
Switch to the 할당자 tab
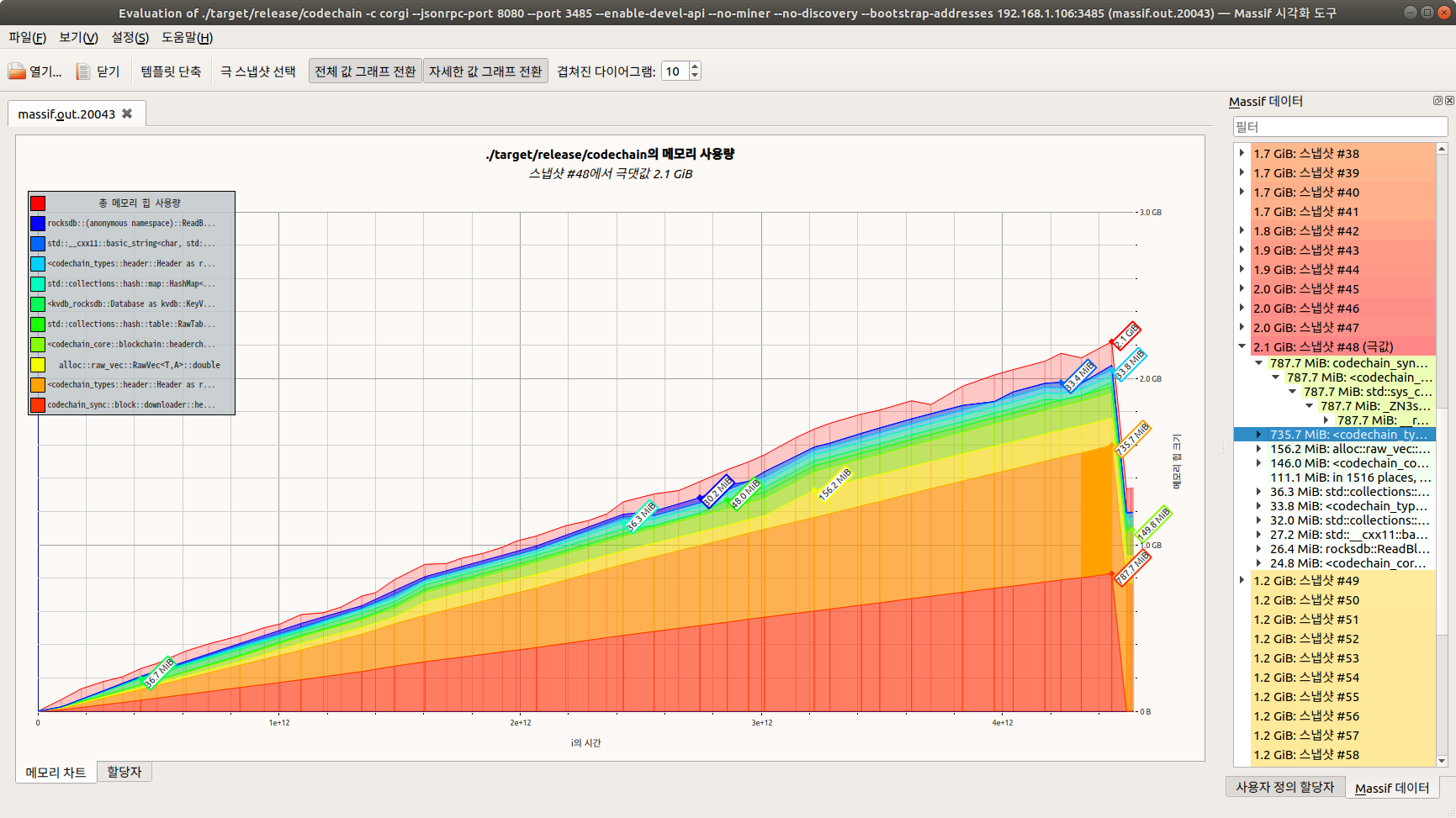click(x=124, y=771)
